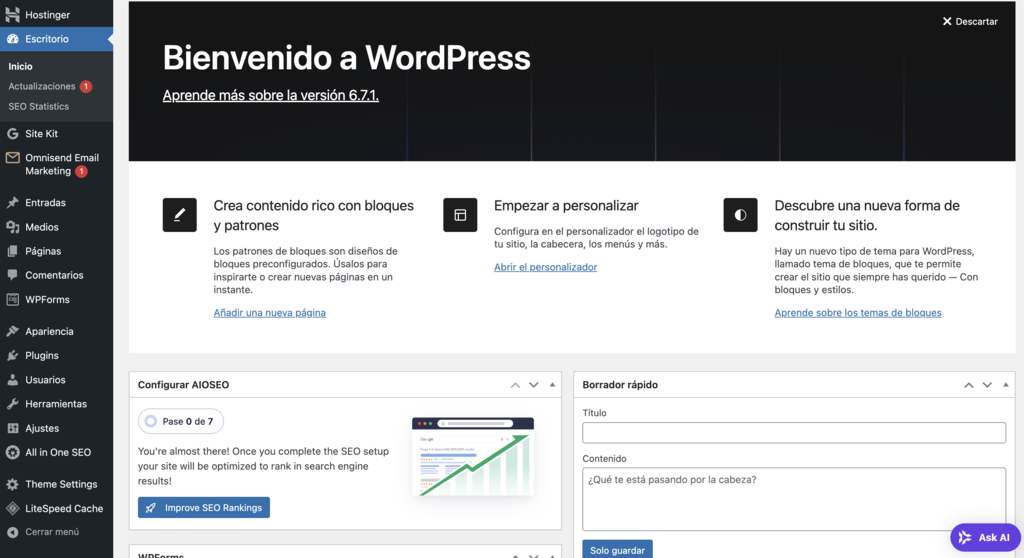1024x558 pixels.
Task: Click the Escritorio dashboard icon
Action: click(x=12, y=39)
